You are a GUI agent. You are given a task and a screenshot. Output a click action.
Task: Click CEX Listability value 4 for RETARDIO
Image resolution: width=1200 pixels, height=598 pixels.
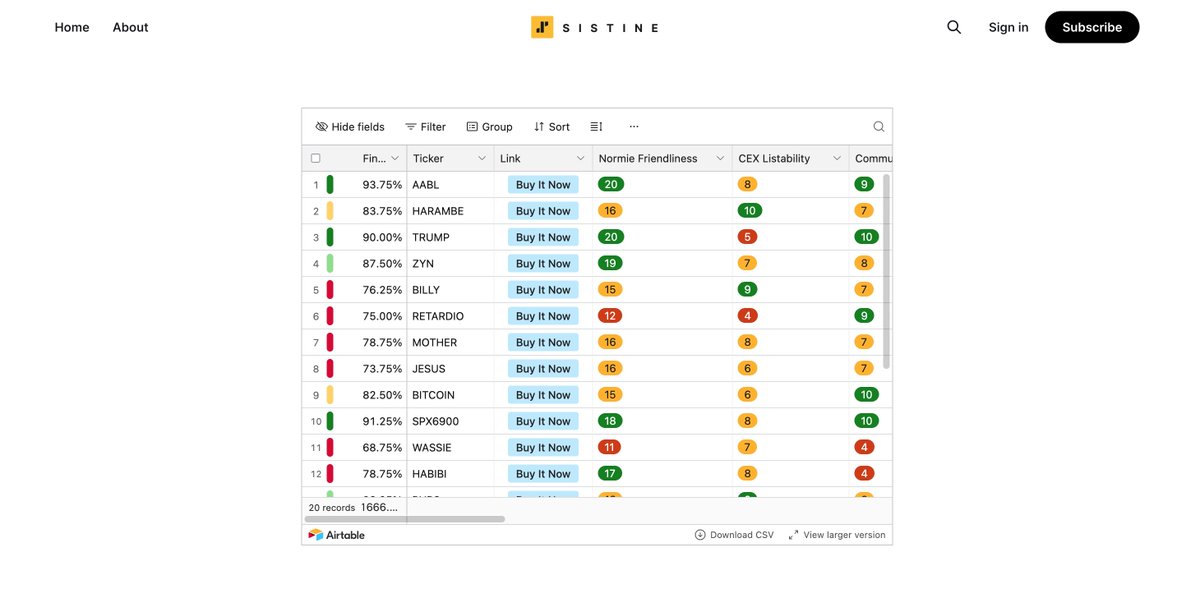(x=747, y=316)
